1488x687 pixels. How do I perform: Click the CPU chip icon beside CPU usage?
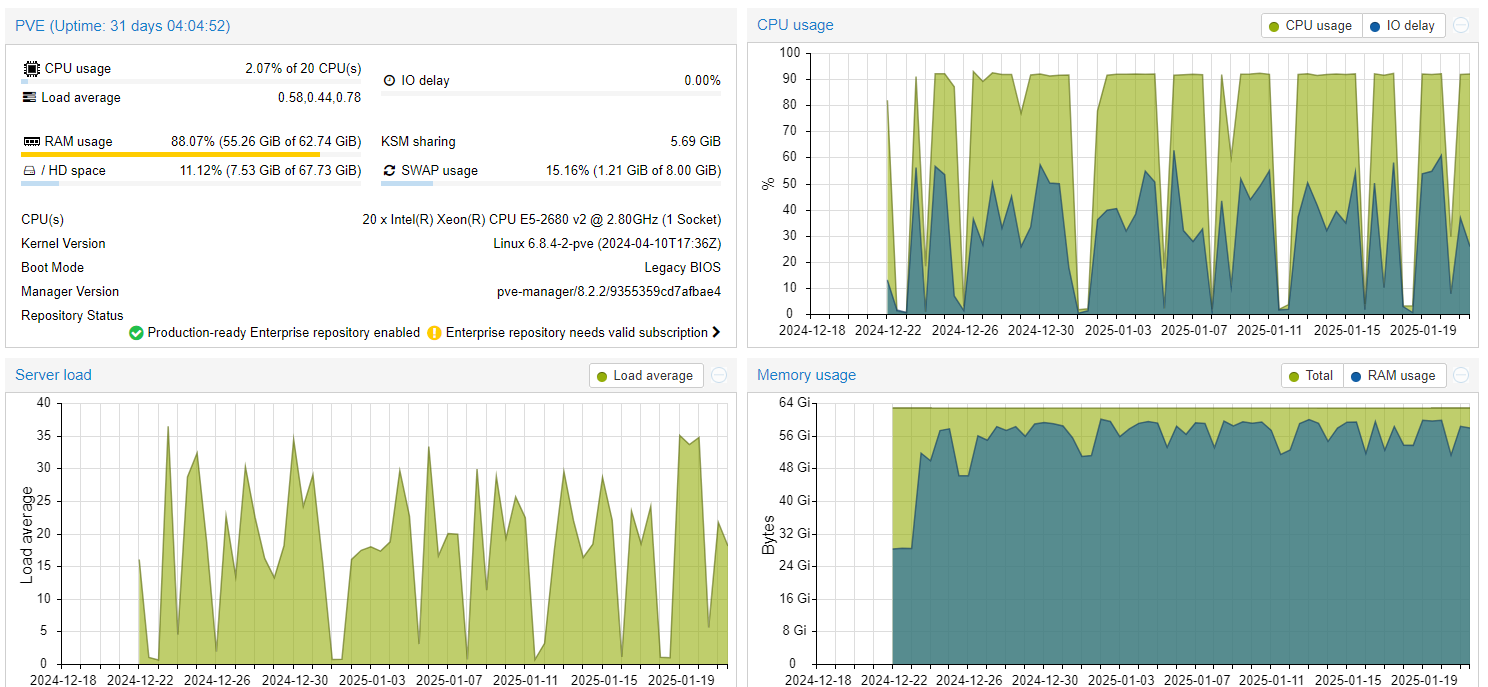[x=31, y=69]
